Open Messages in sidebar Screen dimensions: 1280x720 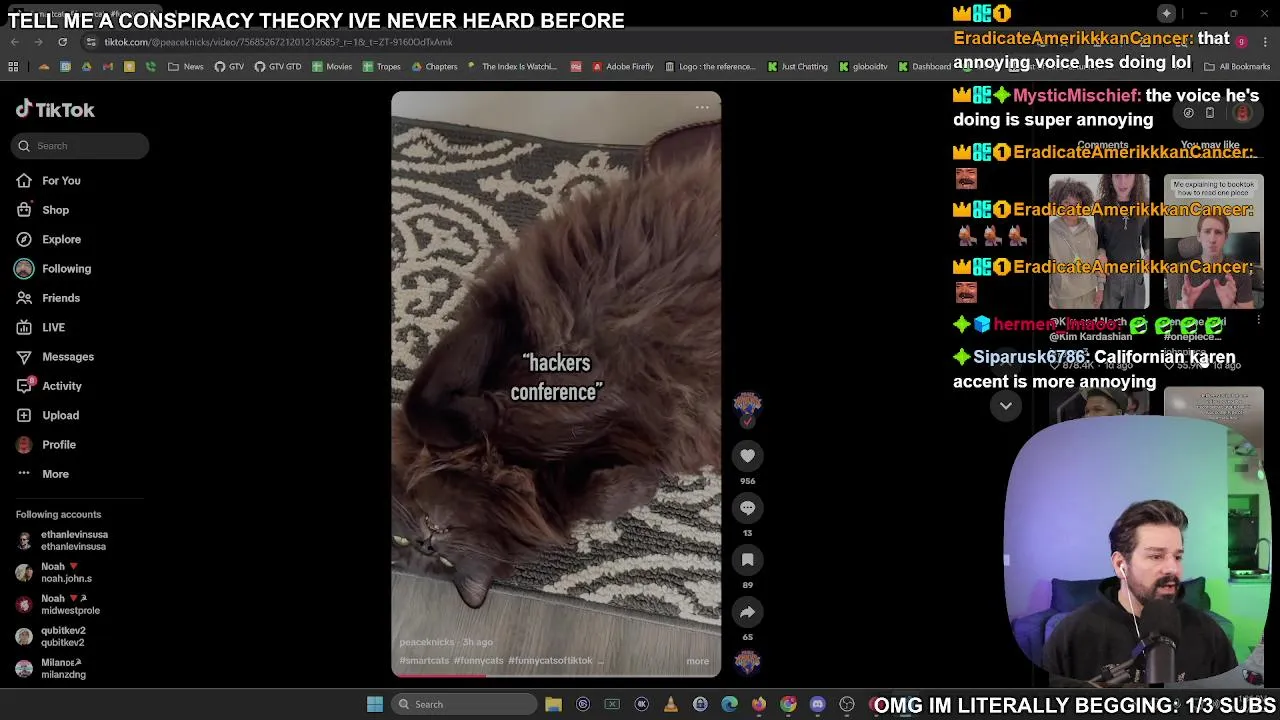point(68,357)
